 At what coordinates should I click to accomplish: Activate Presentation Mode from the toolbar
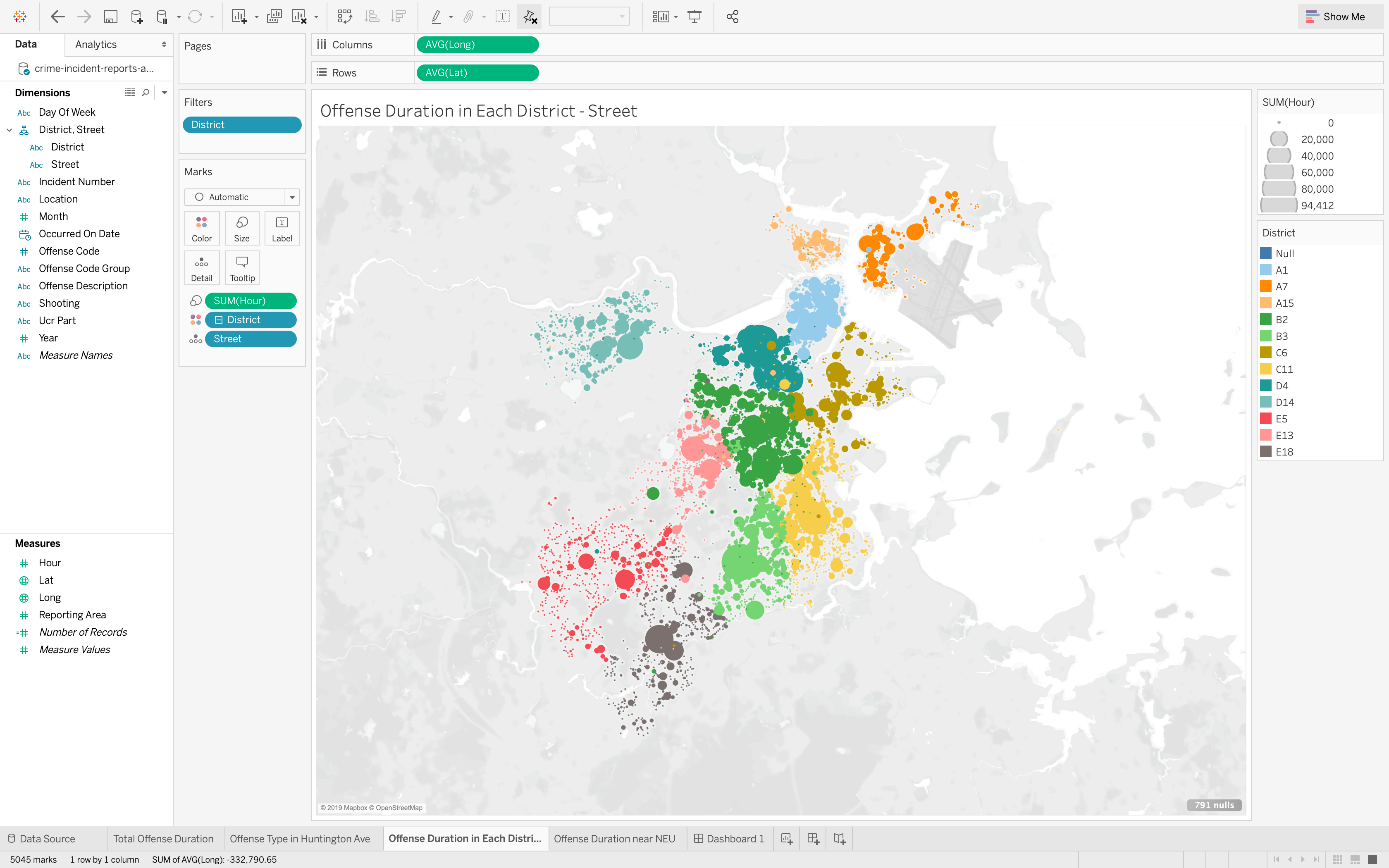694,16
